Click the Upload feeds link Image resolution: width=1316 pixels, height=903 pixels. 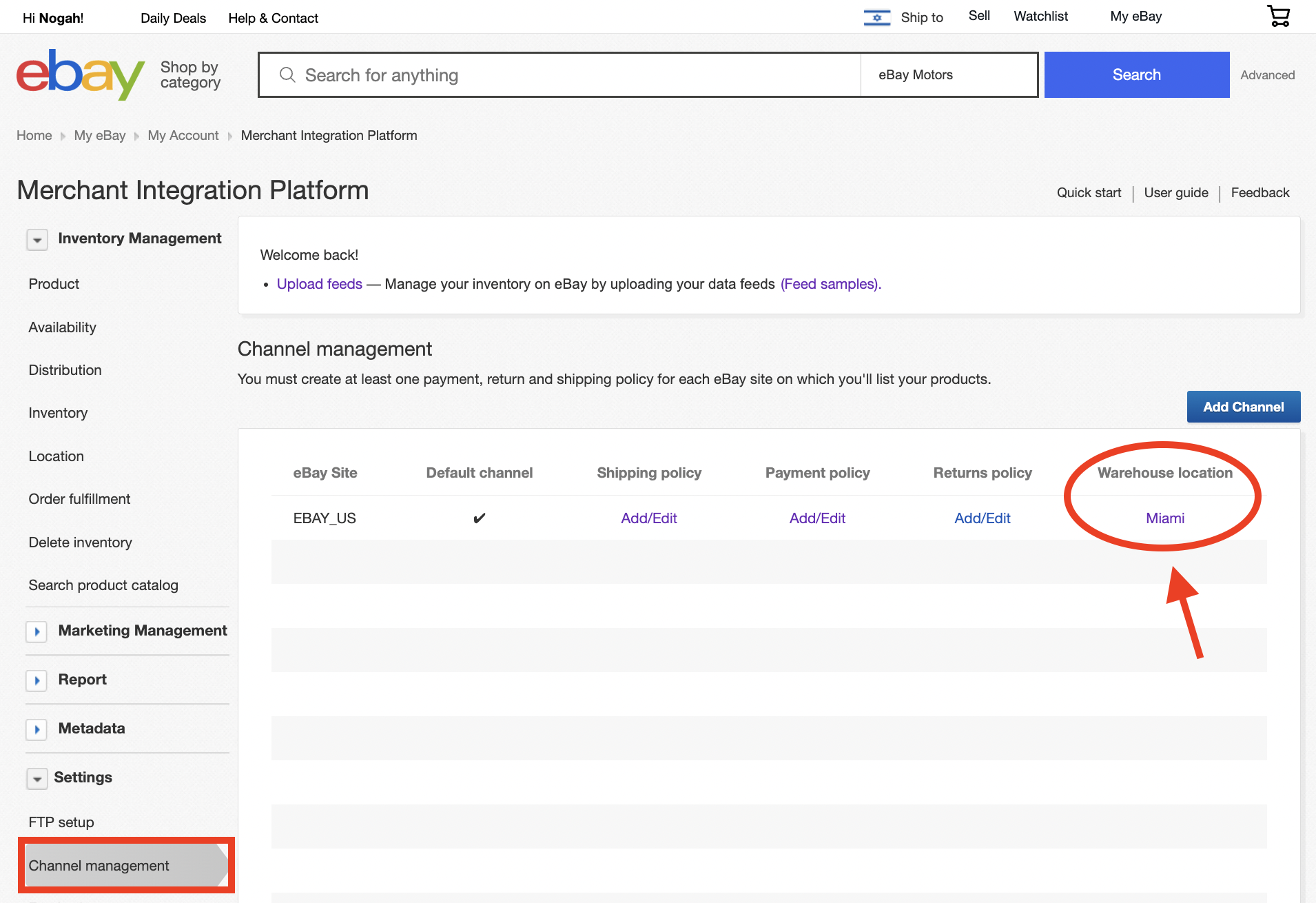click(x=319, y=284)
